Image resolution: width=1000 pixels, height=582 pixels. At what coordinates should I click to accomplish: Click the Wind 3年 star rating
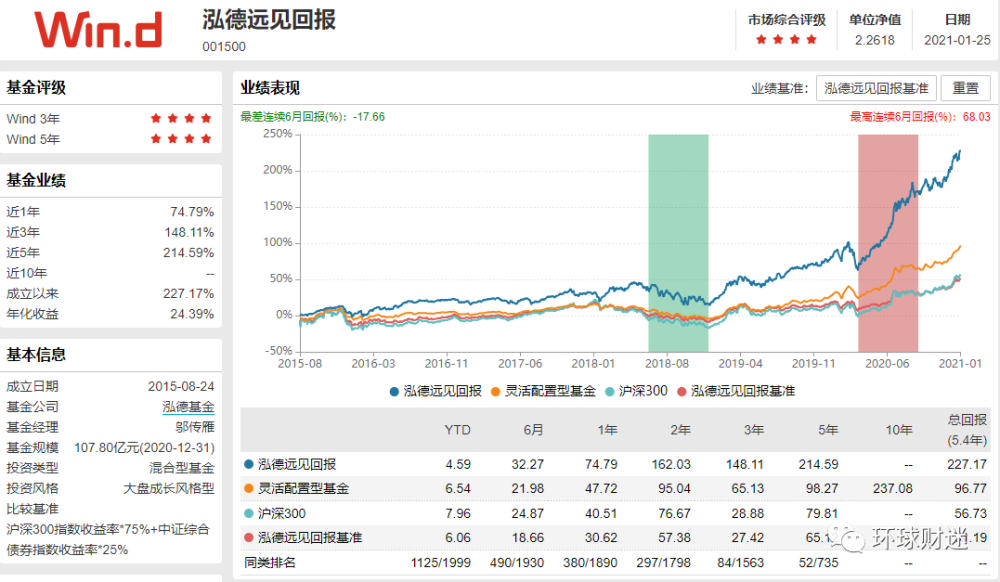(180, 119)
